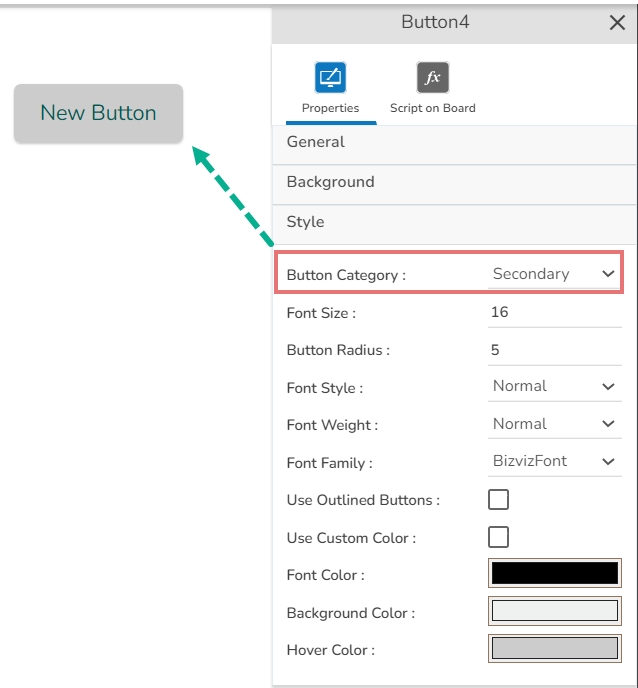Open the Background Color swatch
Viewport: 638px width, 688px height.
click(554, 611)
